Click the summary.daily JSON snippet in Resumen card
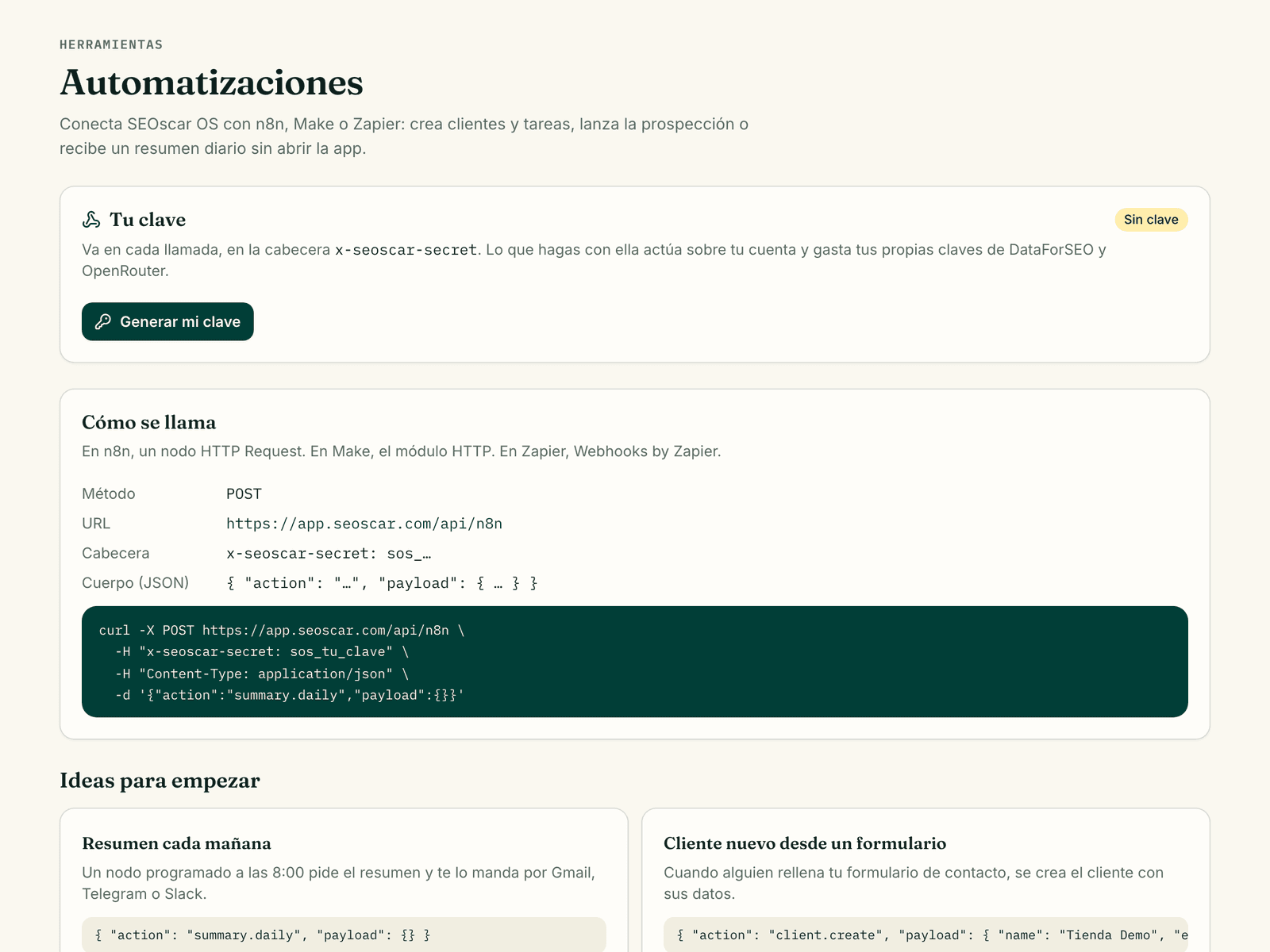This screenshot has height=952, width=1270. pos(344,935)
